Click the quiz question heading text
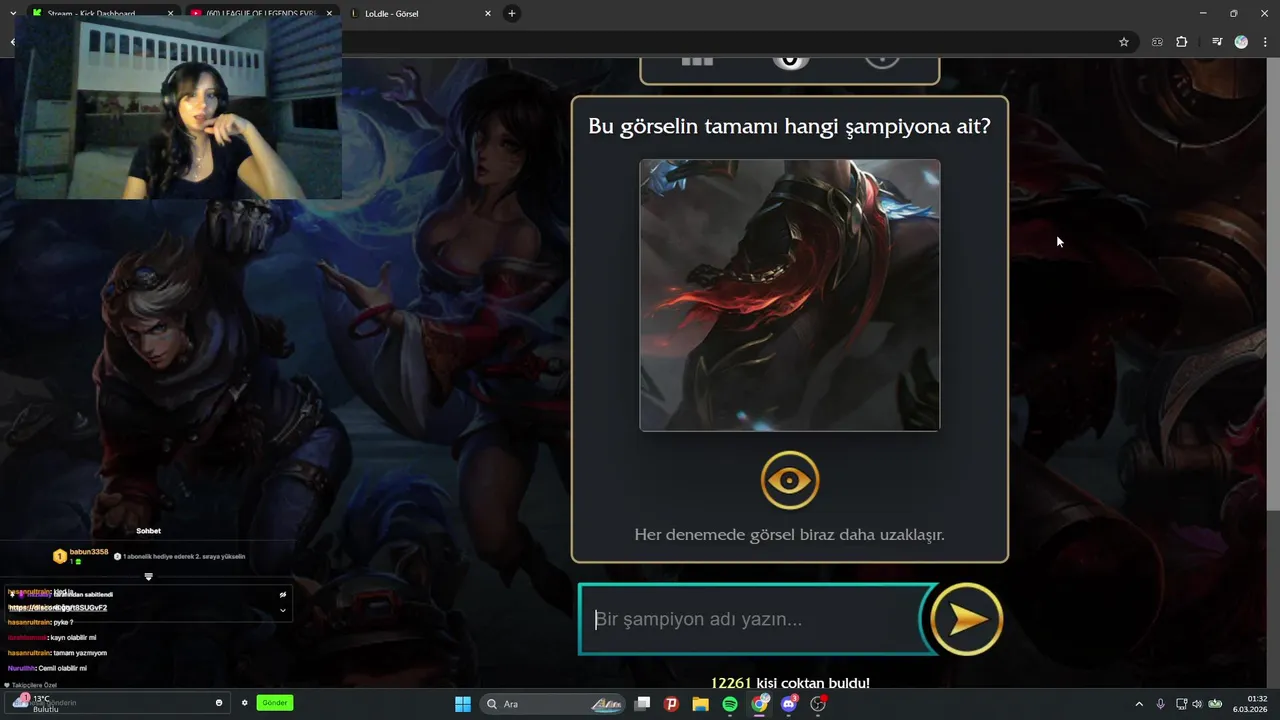 pos(789,126)
